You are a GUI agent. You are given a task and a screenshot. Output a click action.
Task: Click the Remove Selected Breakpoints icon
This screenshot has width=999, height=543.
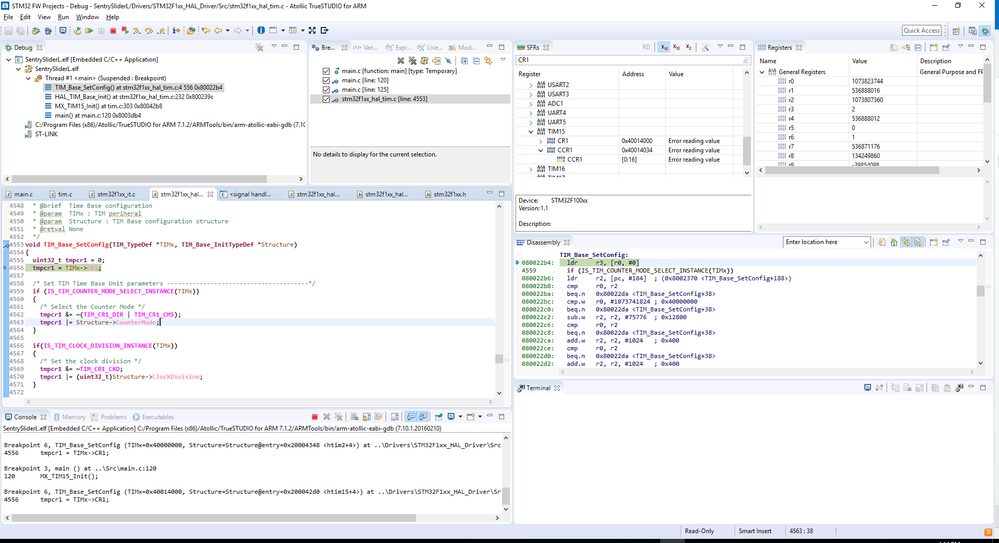click(401, 61)
